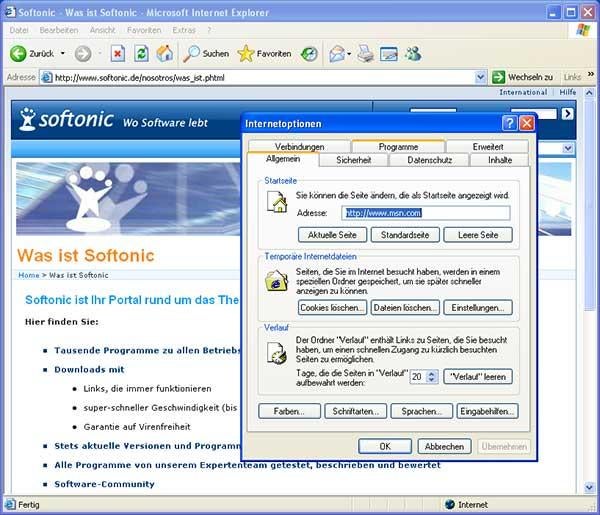Viewport: 600px width, 515px height.
Task: Decrease Verlauf days with down arrow
Action: [432, 380]
